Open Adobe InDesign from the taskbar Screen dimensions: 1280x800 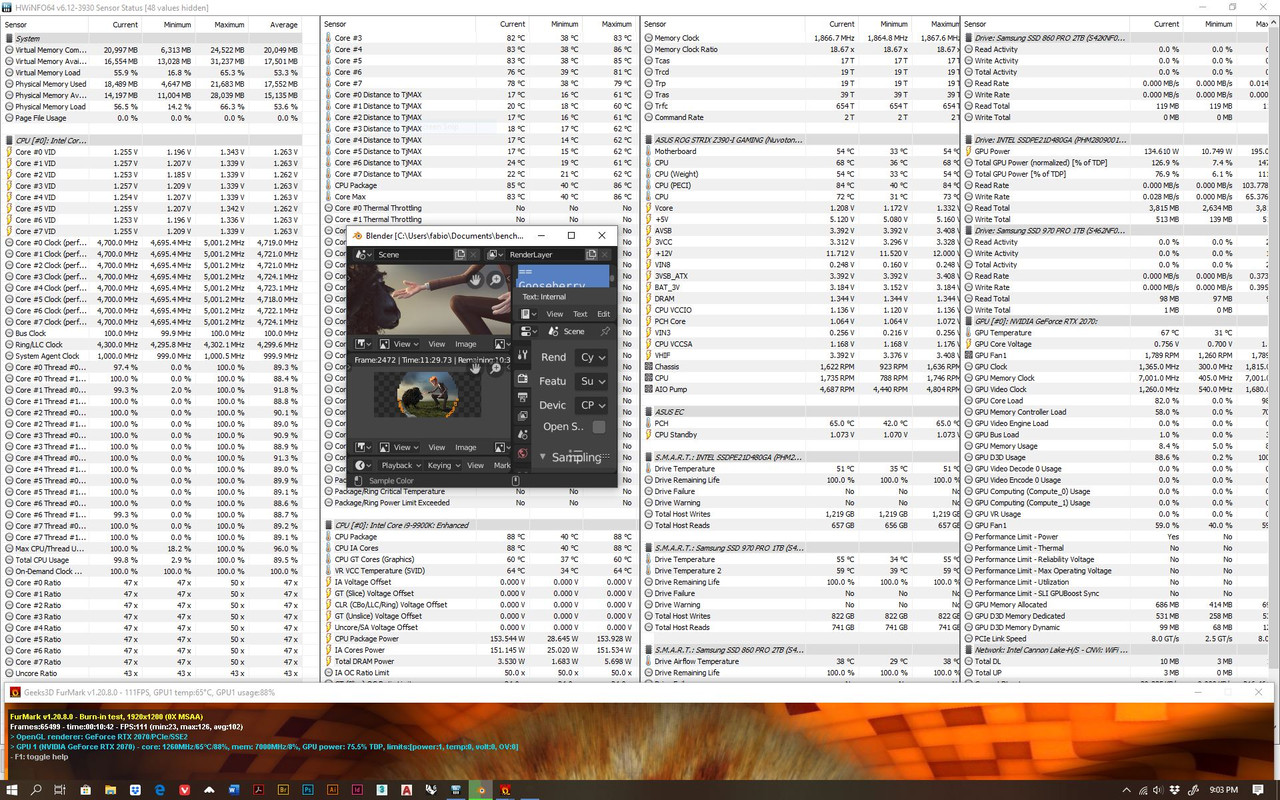(x=357, y=789)
